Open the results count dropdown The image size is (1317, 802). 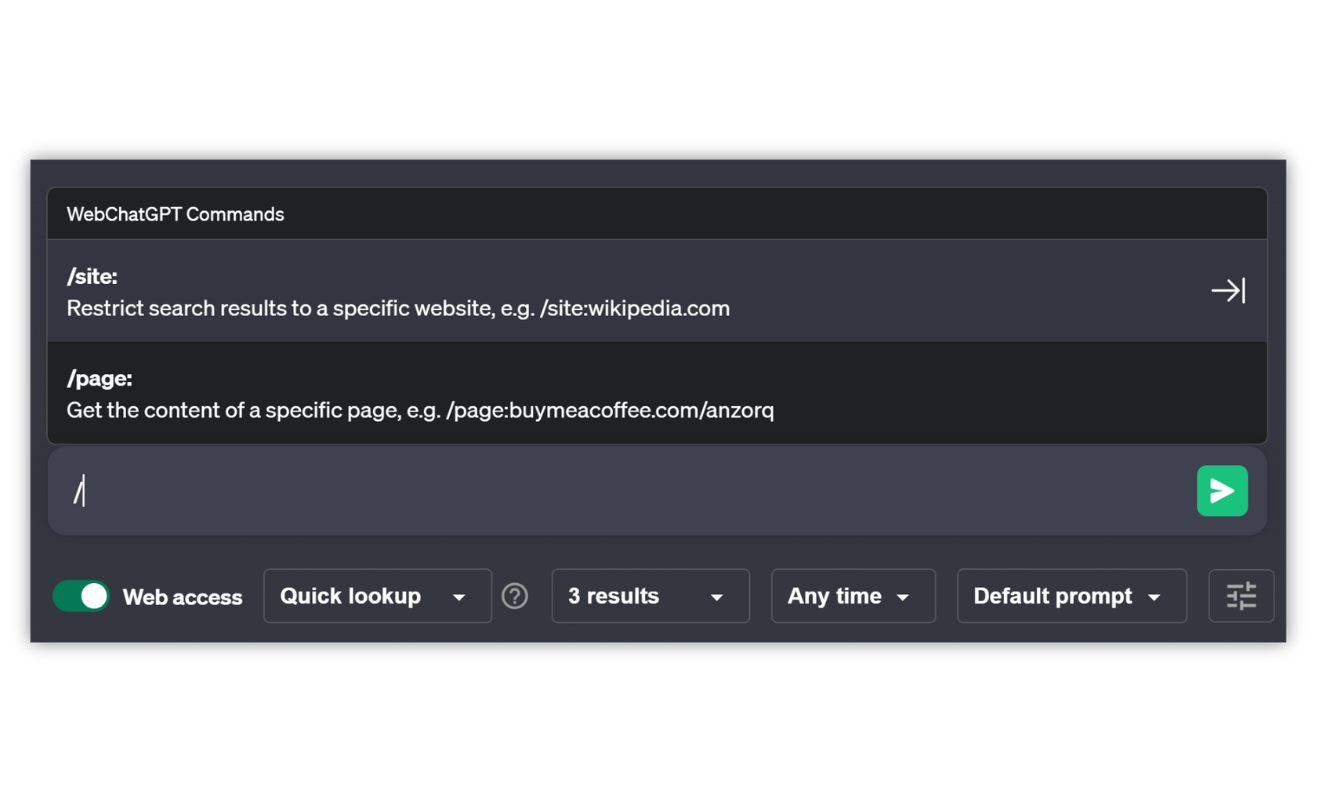click(x=650, y=596)
